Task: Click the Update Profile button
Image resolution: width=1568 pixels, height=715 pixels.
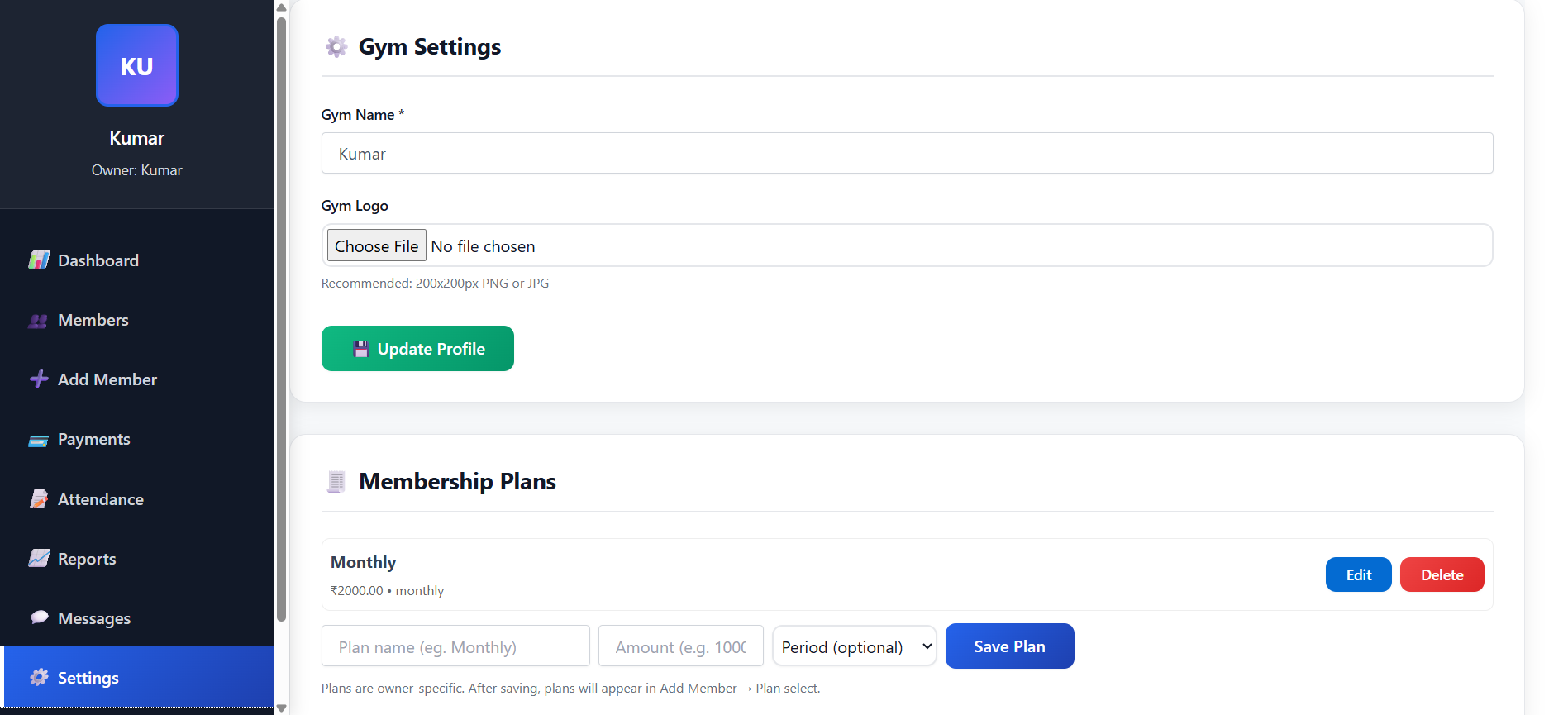Action: tap(417, 348)
